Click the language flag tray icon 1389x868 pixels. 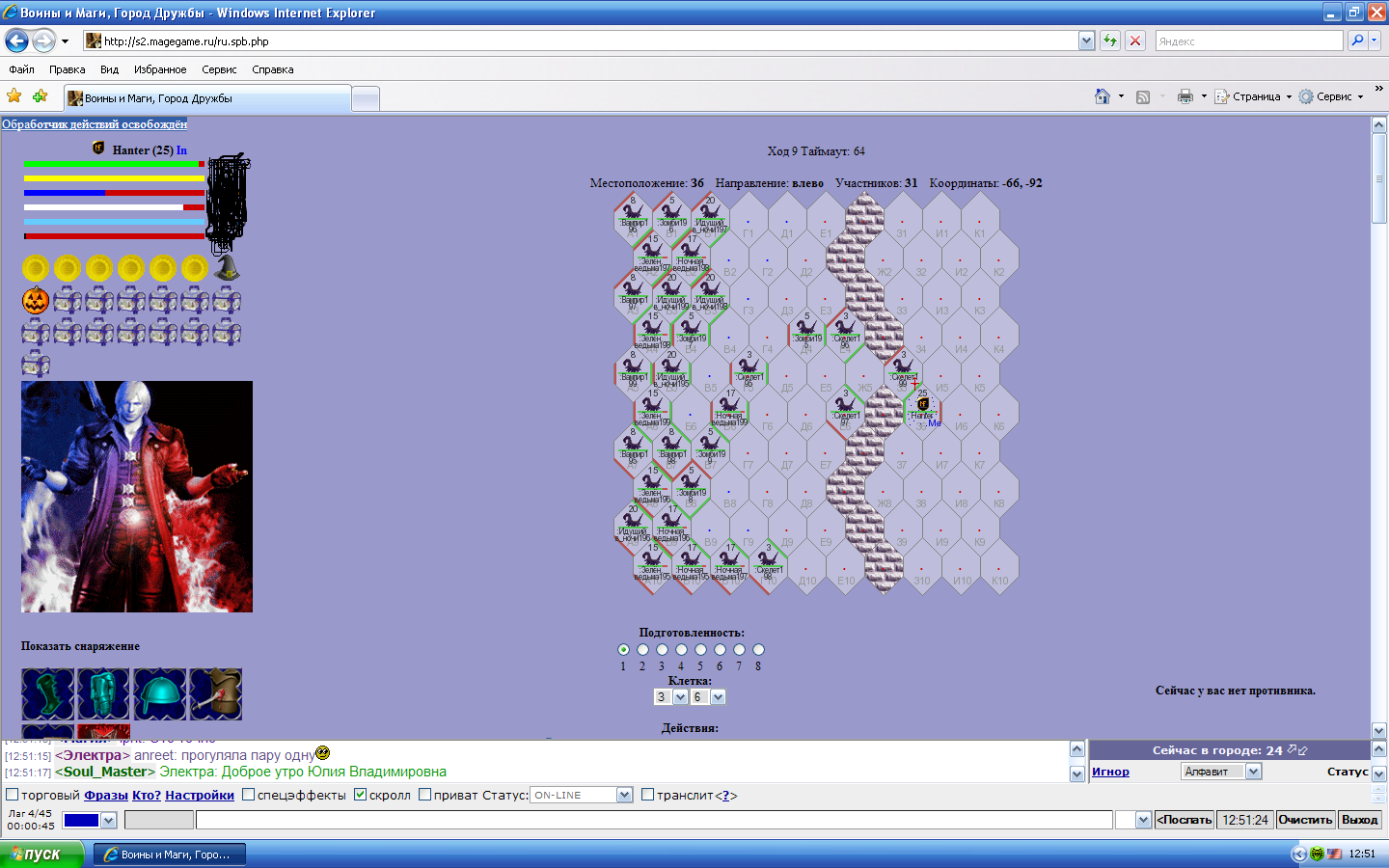click(x=1334, y=854)
